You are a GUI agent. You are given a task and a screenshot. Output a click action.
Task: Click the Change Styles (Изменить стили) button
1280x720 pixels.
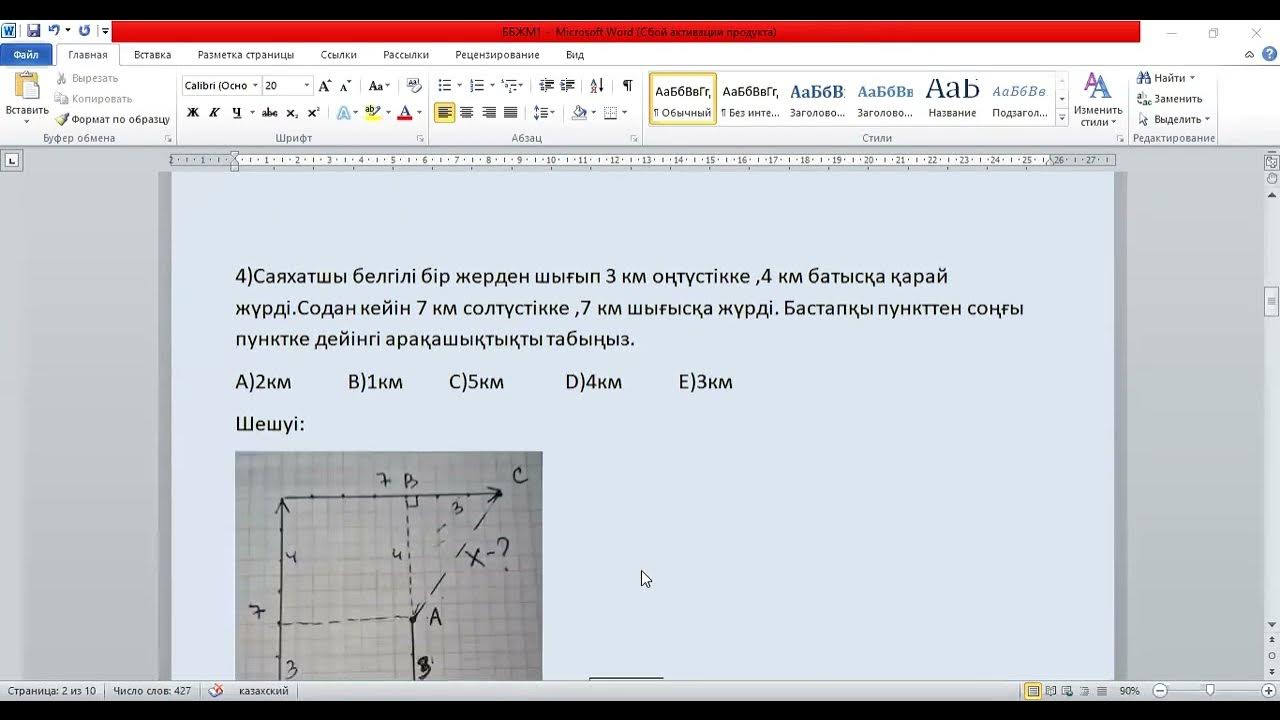pyautogui.click(x=1098, y=100)
